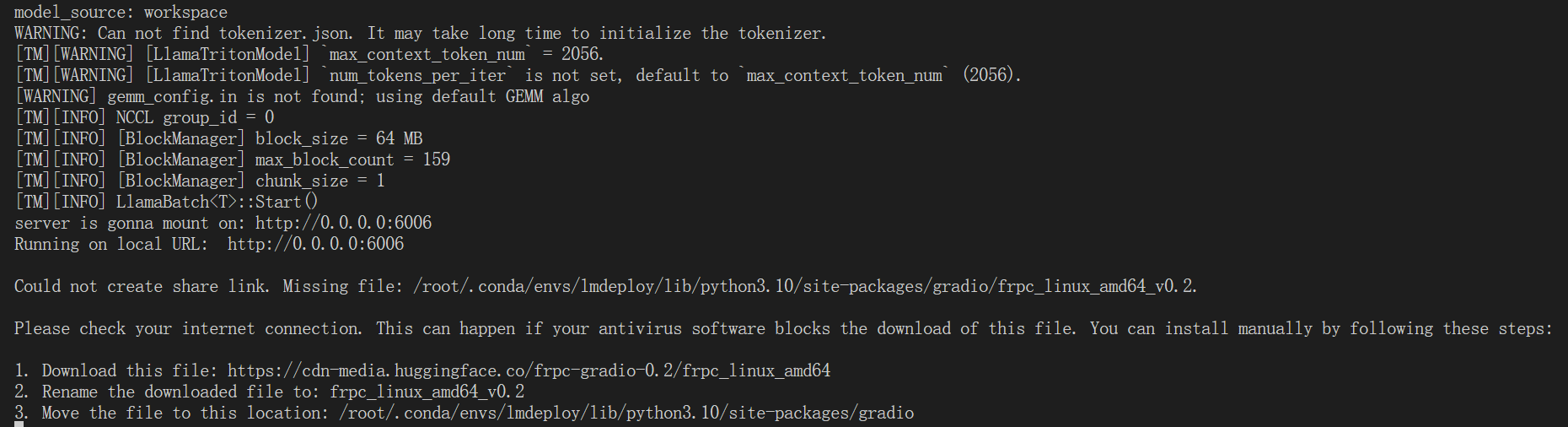Viewport: 1568px width, 427px height.
Task: Click the NCCL group_id = 0 line
Action: (x=144, y=117)
